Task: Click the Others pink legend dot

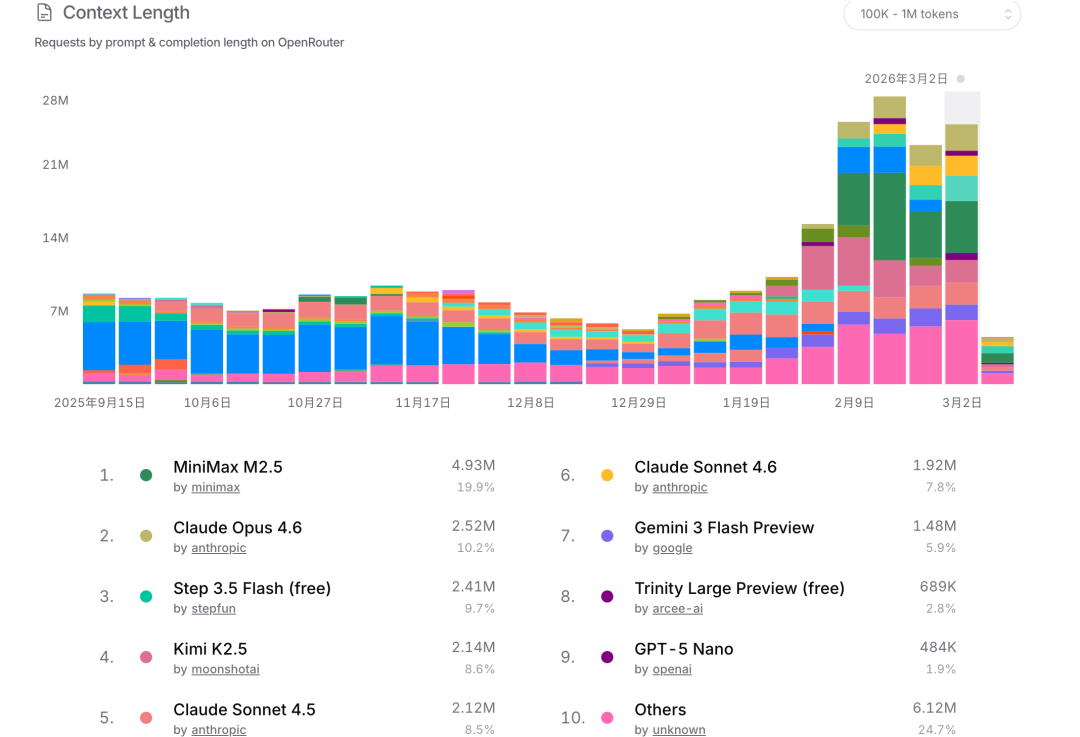Action: click(x=607, y=718)
